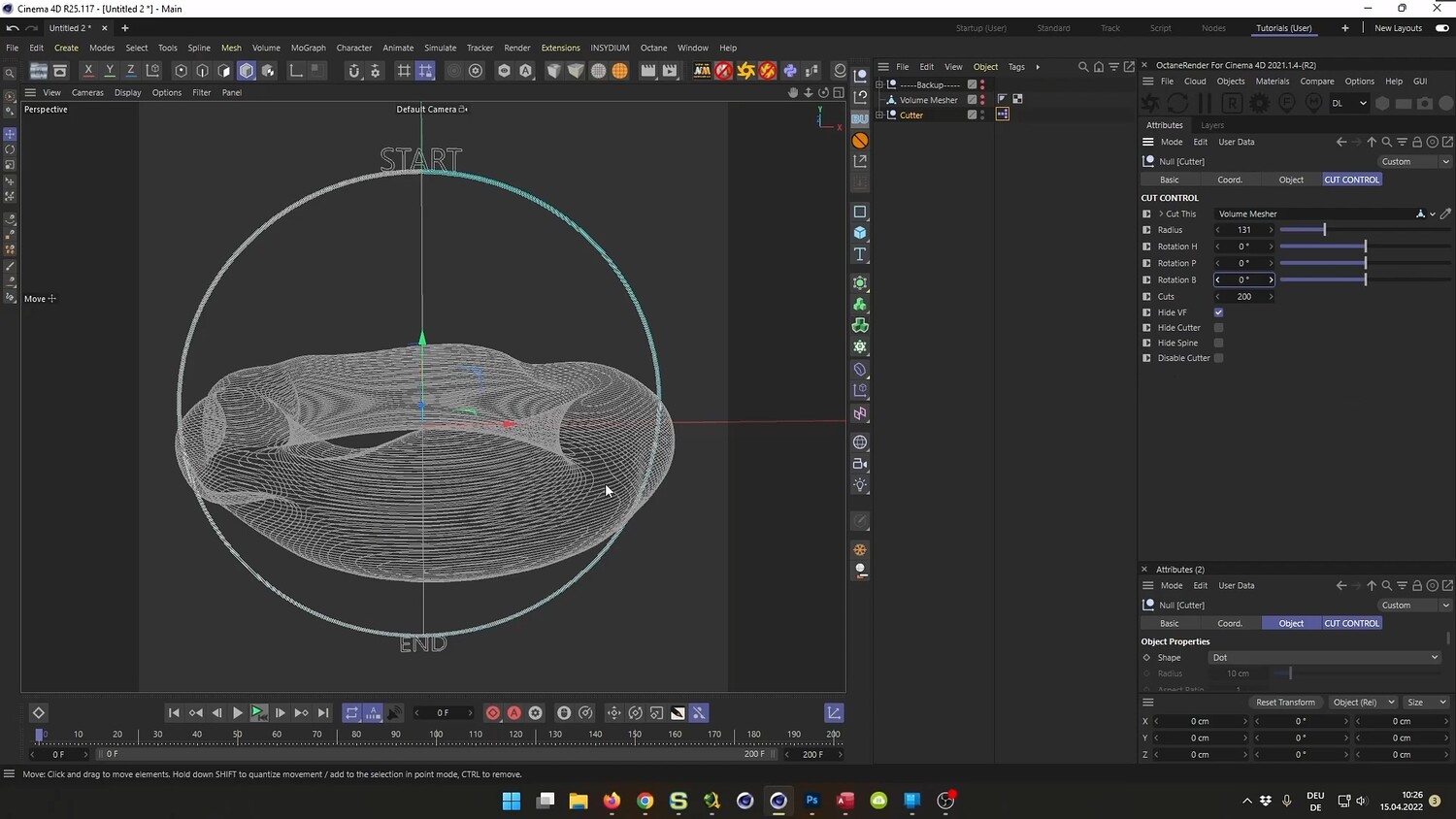Viewport: 1456px width, 819px height.
Task: Launch Firefox from the taskbar
Action: coord(612,801)
